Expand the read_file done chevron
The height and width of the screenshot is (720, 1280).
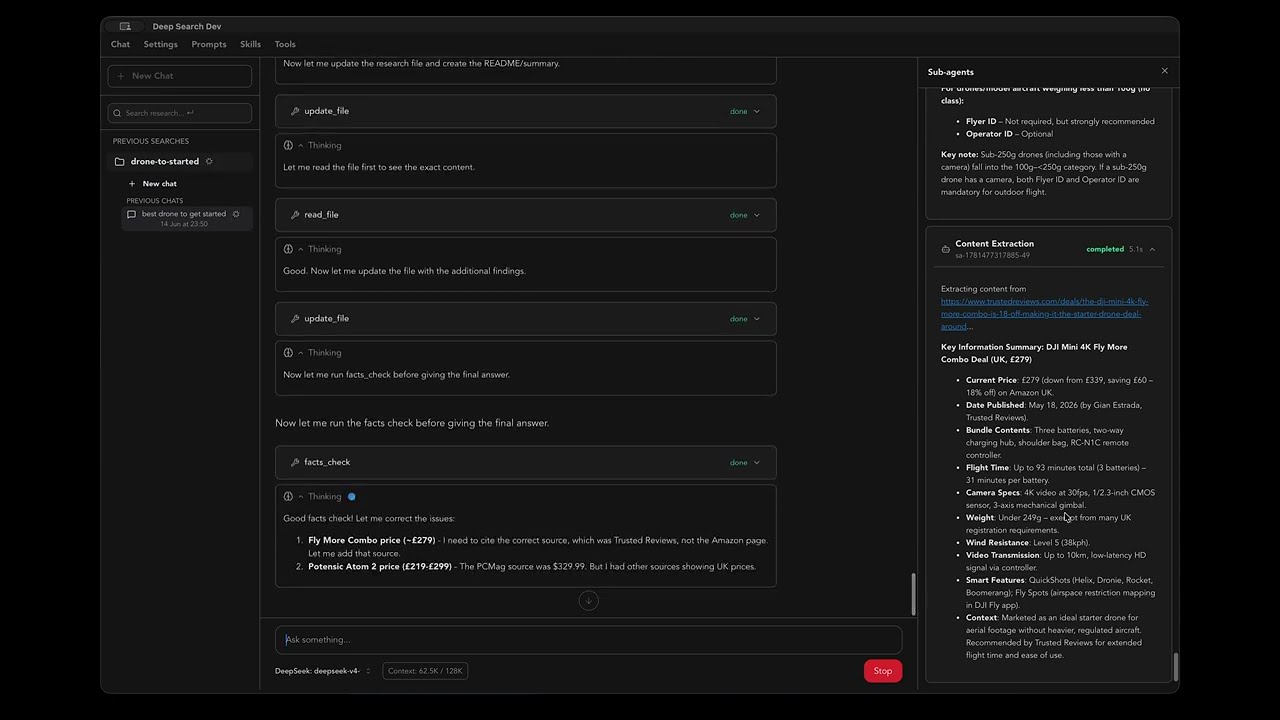coord(756,215)
